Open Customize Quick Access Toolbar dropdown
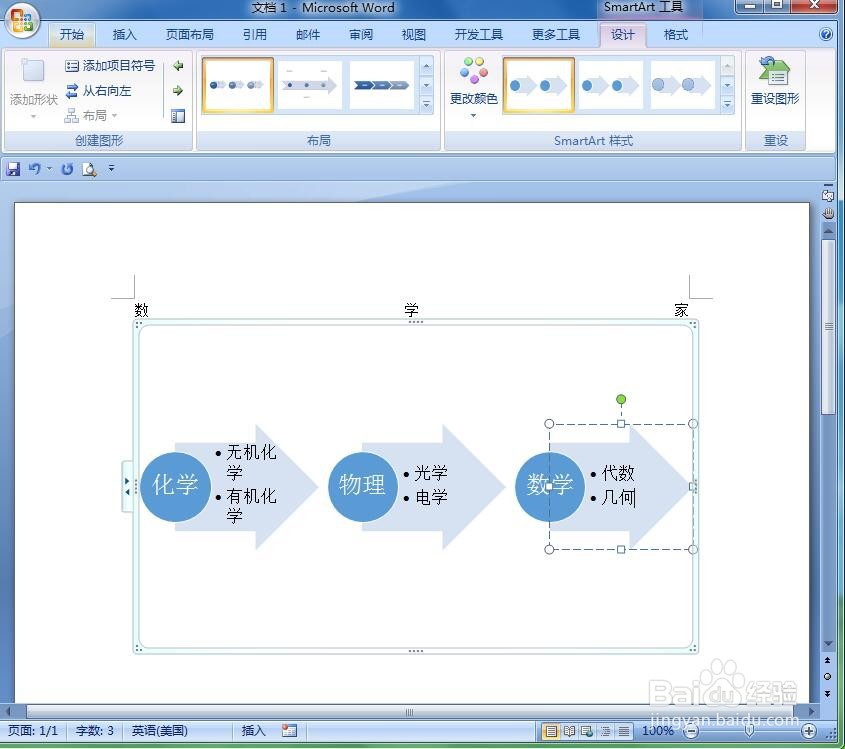Viewport: 845px width, 749px height. [112, 169]
